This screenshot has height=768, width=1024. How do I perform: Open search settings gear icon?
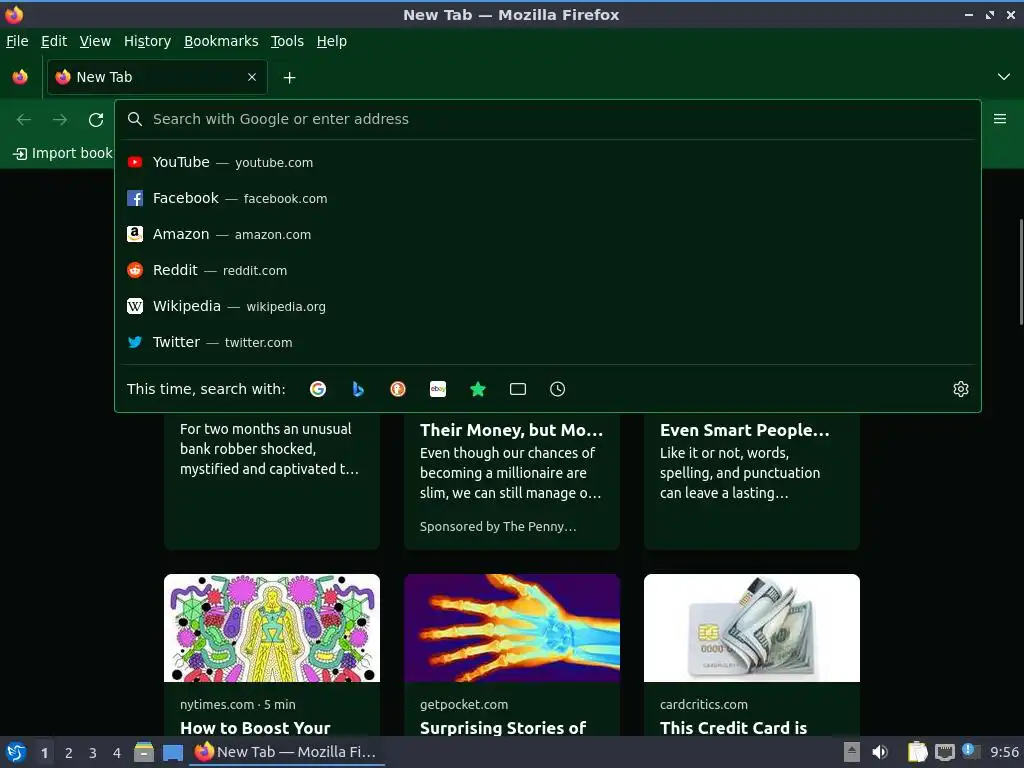[961, 389]
